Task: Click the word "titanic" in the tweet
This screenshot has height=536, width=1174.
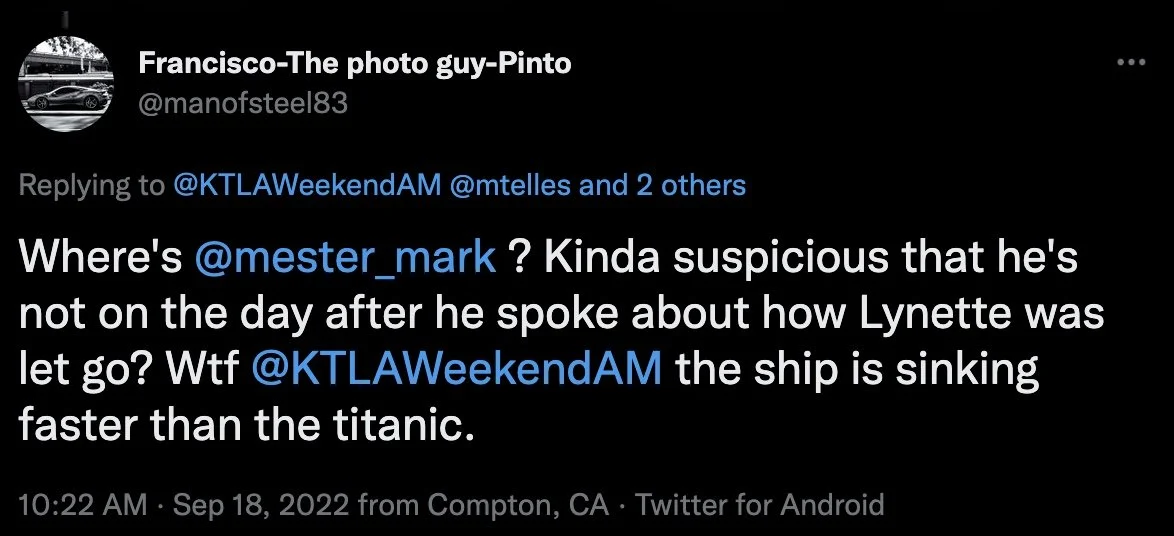Action: 403,427
